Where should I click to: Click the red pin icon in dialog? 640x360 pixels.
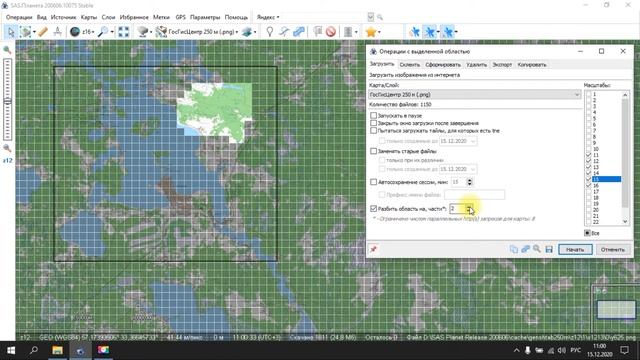[373, 249]
